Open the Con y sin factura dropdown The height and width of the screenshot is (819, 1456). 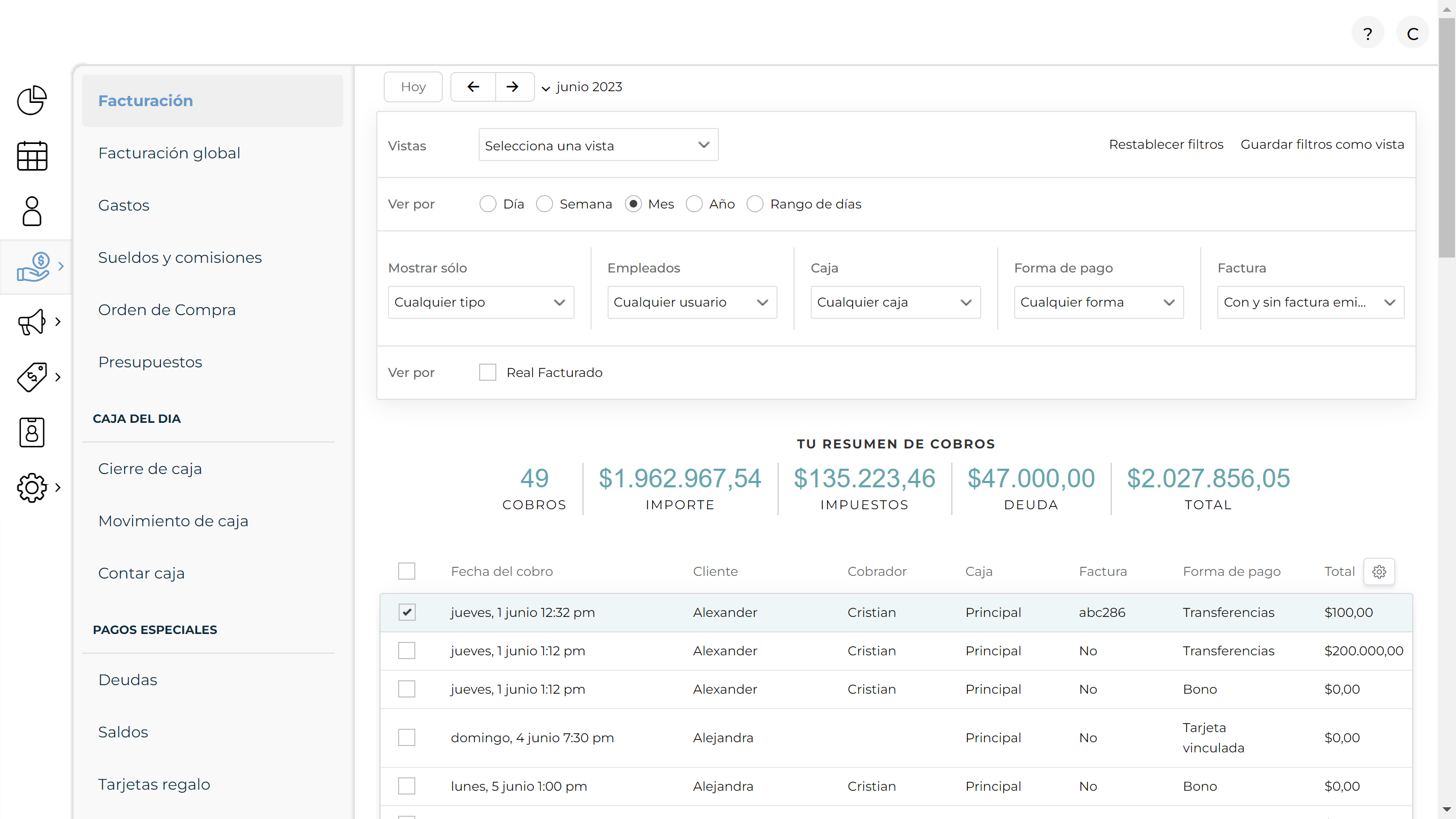pos(1310,302)
